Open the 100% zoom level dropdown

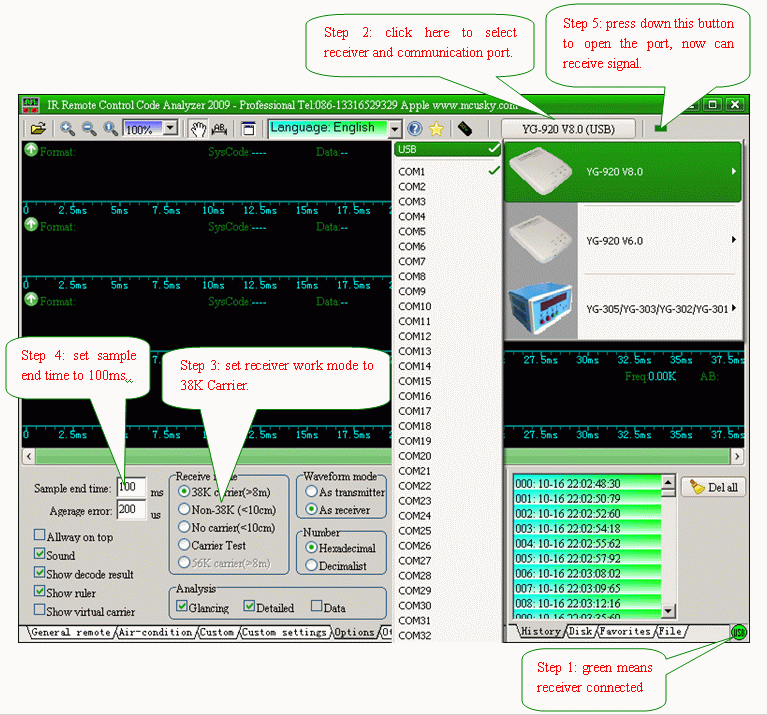pos(170,129)
